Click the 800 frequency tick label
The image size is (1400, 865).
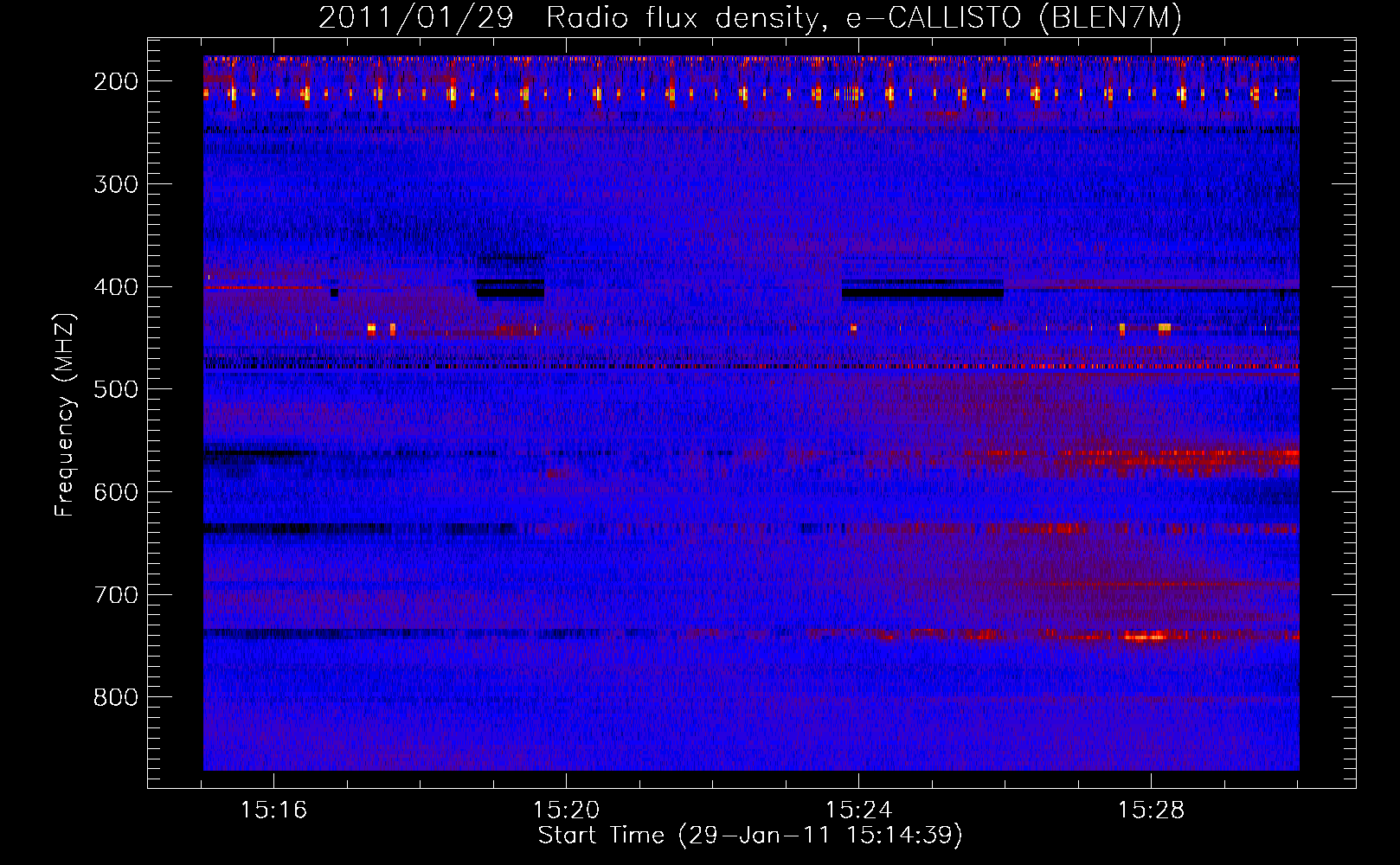pos(116,697)
